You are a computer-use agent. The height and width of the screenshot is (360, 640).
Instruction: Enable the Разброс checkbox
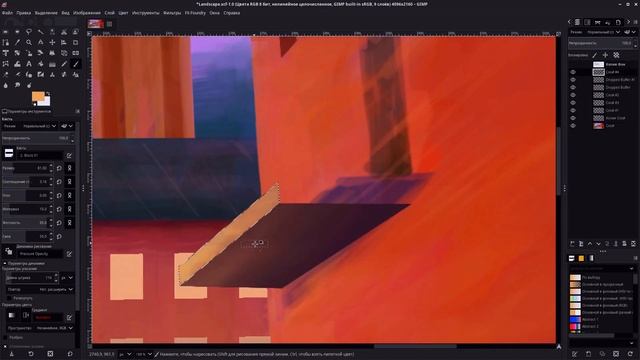pyautogui.click(x=5, y=338)
